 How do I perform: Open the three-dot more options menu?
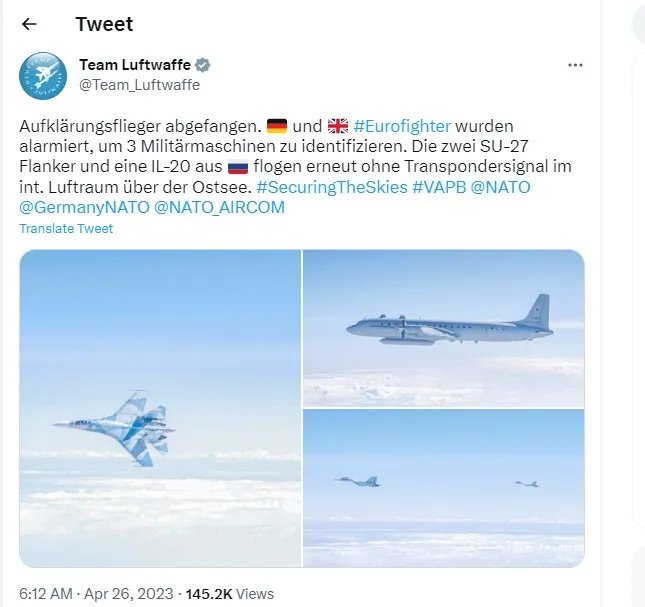(575, 65)
